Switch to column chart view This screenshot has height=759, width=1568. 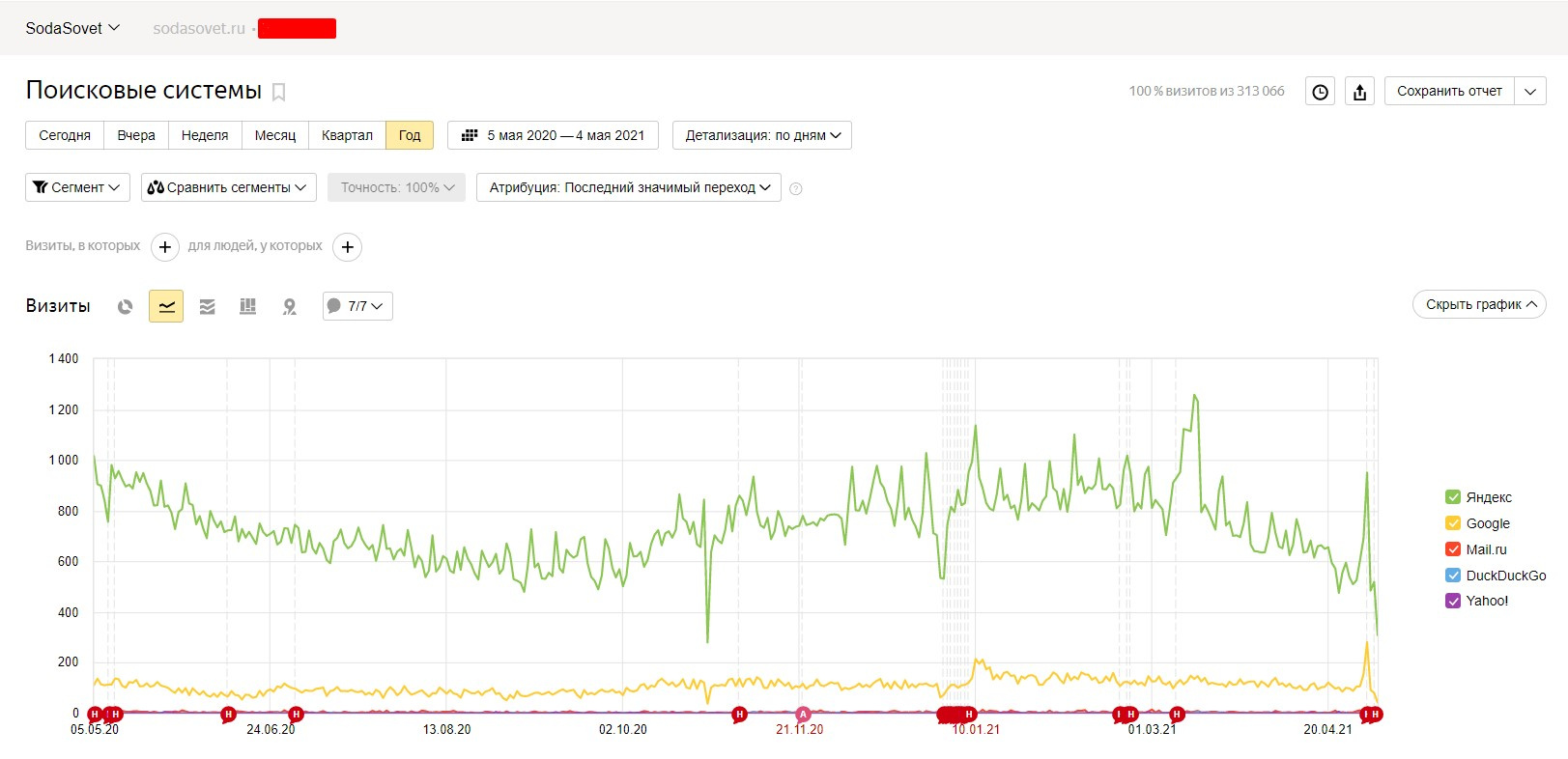[x=248, y=306]
